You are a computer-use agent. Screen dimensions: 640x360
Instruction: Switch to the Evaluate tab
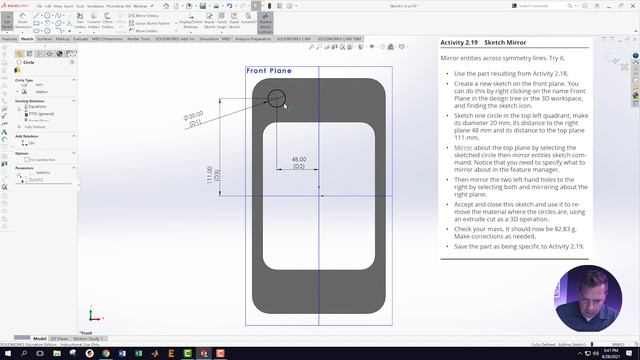pyautogui.click(x=80, y=39)
